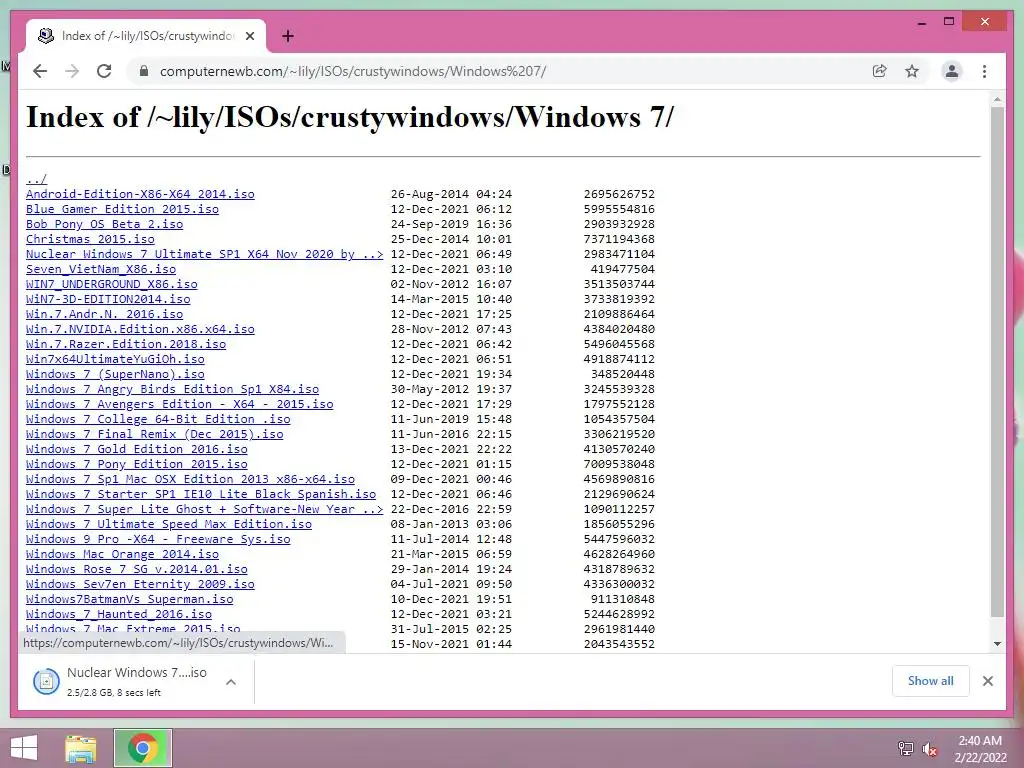Download Windows 7 College 64-Bit Edition
The image size is (1024, 768).
(x=158, y=419)
